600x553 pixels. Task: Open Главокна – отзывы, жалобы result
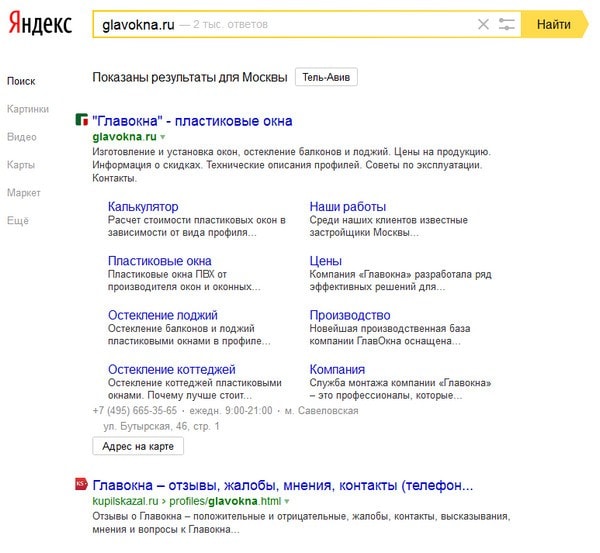point(283,486)
